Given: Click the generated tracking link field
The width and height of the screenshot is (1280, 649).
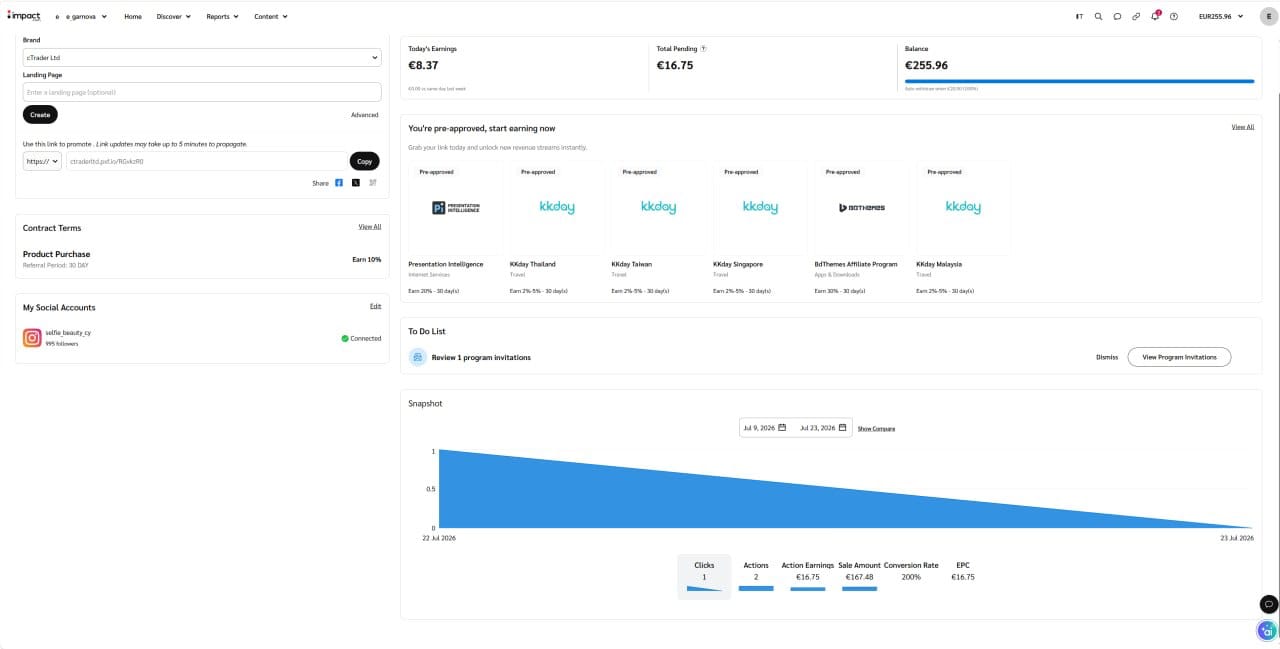Looking at the screenshot, I should (206, 161).
